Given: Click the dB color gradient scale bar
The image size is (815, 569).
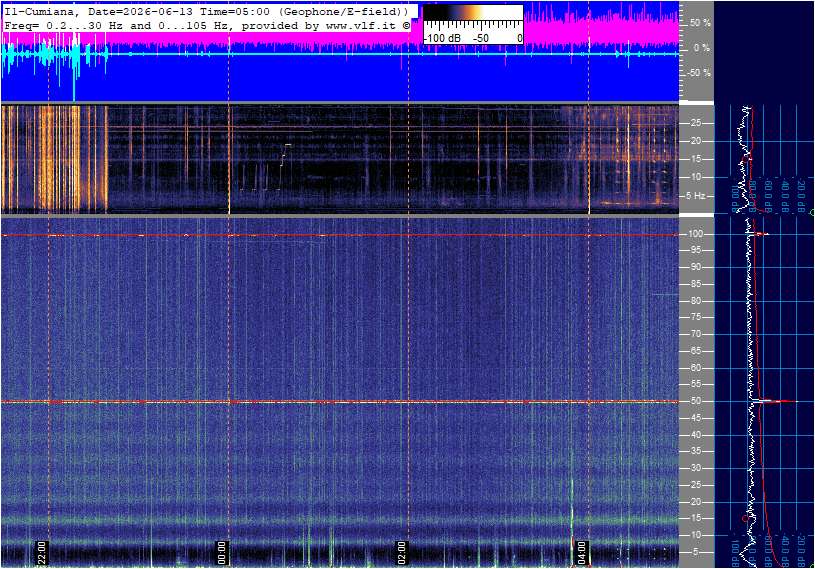Looking at the screenshot, I should 473,13.
